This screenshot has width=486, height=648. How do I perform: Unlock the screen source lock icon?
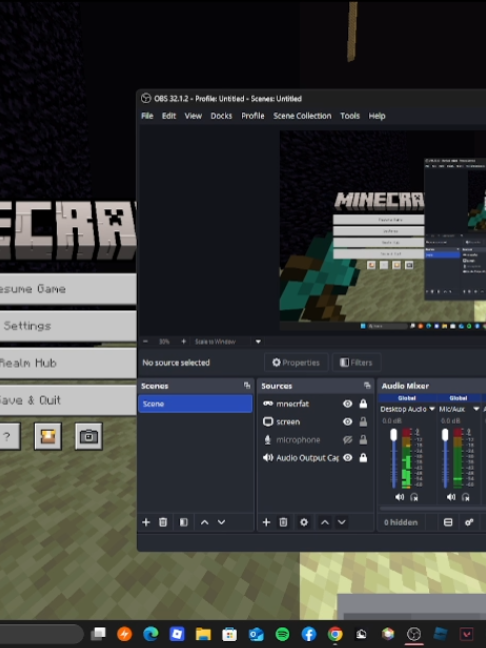(363, 422)
